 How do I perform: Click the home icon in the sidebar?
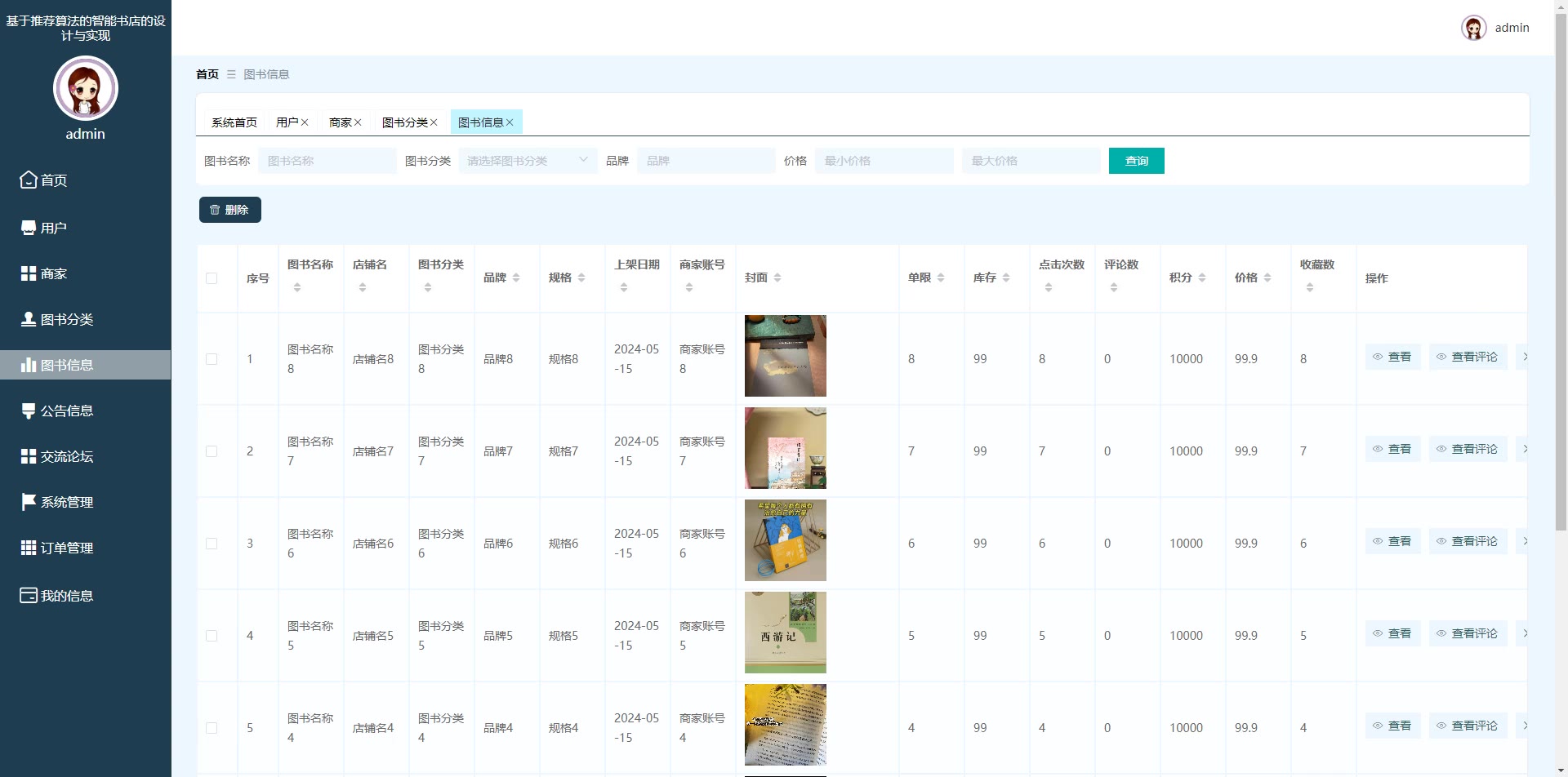click(29, 180)
